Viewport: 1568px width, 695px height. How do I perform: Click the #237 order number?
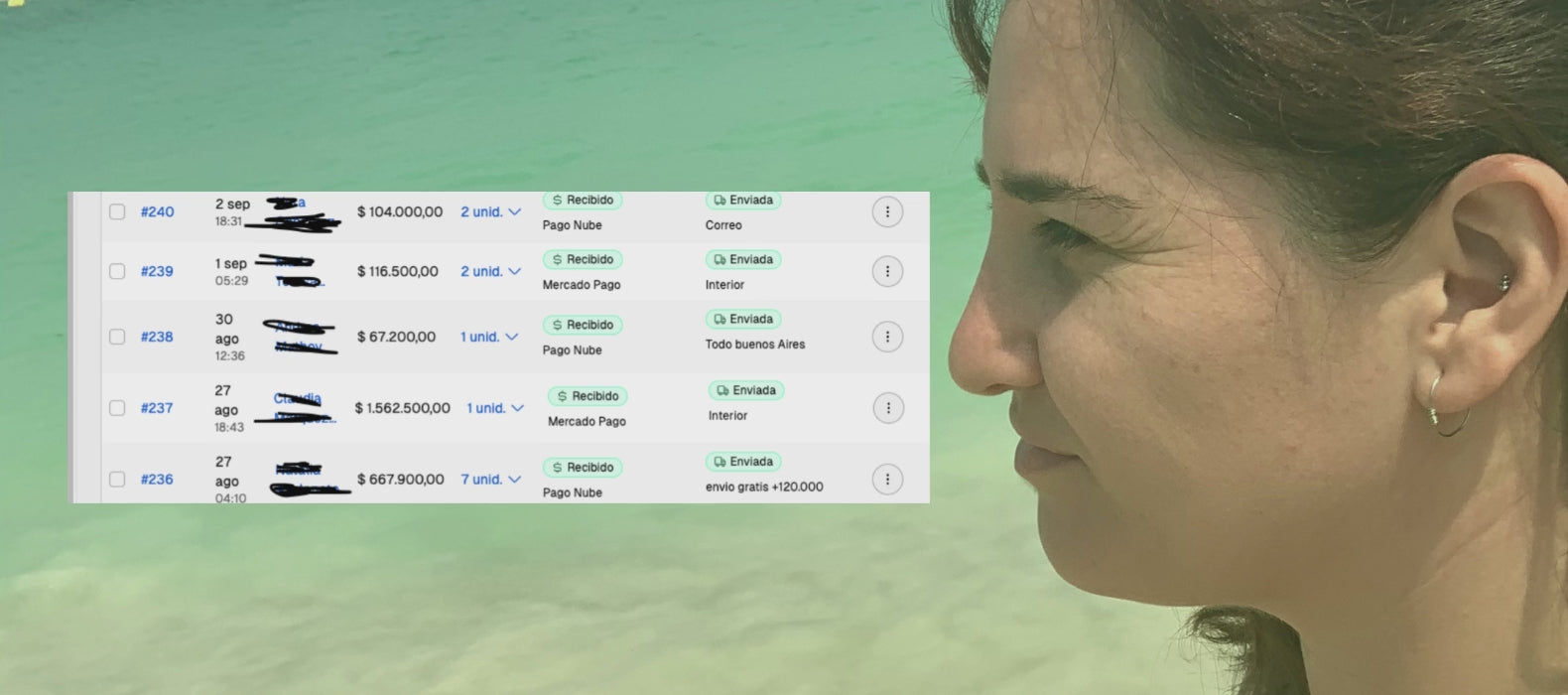click(x=157, y=408)
